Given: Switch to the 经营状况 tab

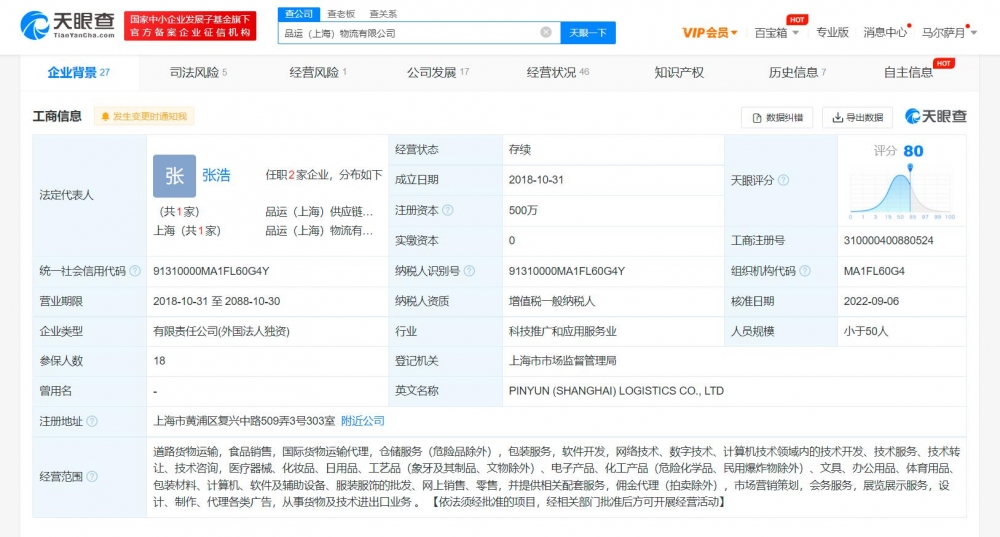Looking at the screenshot, I should coord(557,73).
